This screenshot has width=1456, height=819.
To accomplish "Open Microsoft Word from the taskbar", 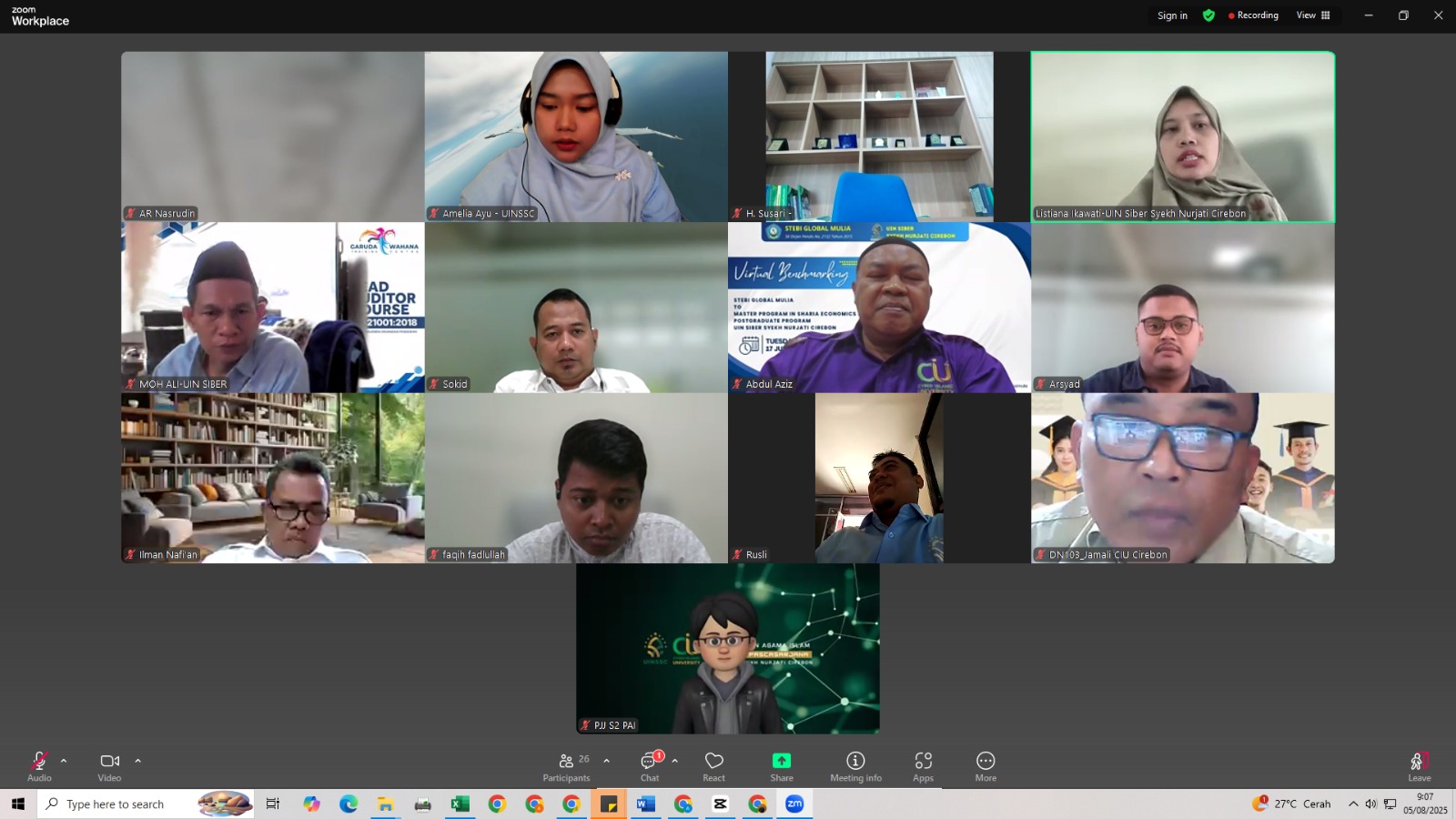I will point(646,804).
